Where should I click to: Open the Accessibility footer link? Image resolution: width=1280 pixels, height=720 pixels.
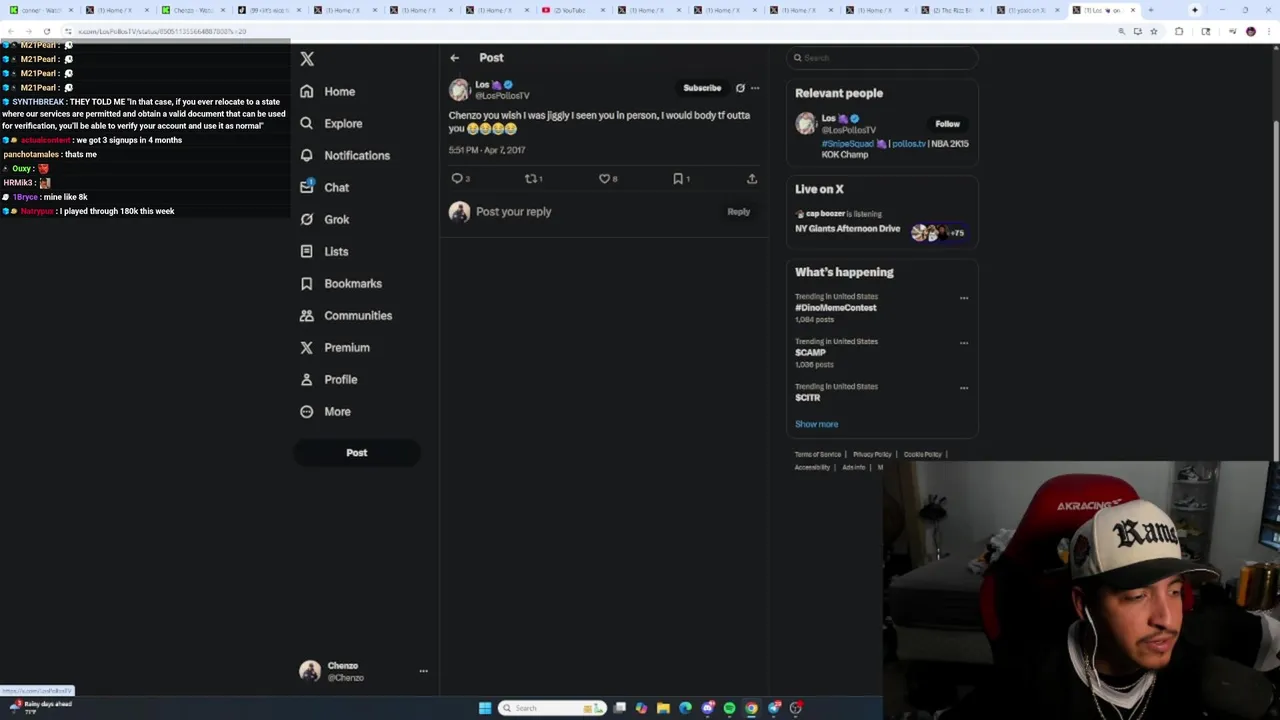tap(812, 468)
